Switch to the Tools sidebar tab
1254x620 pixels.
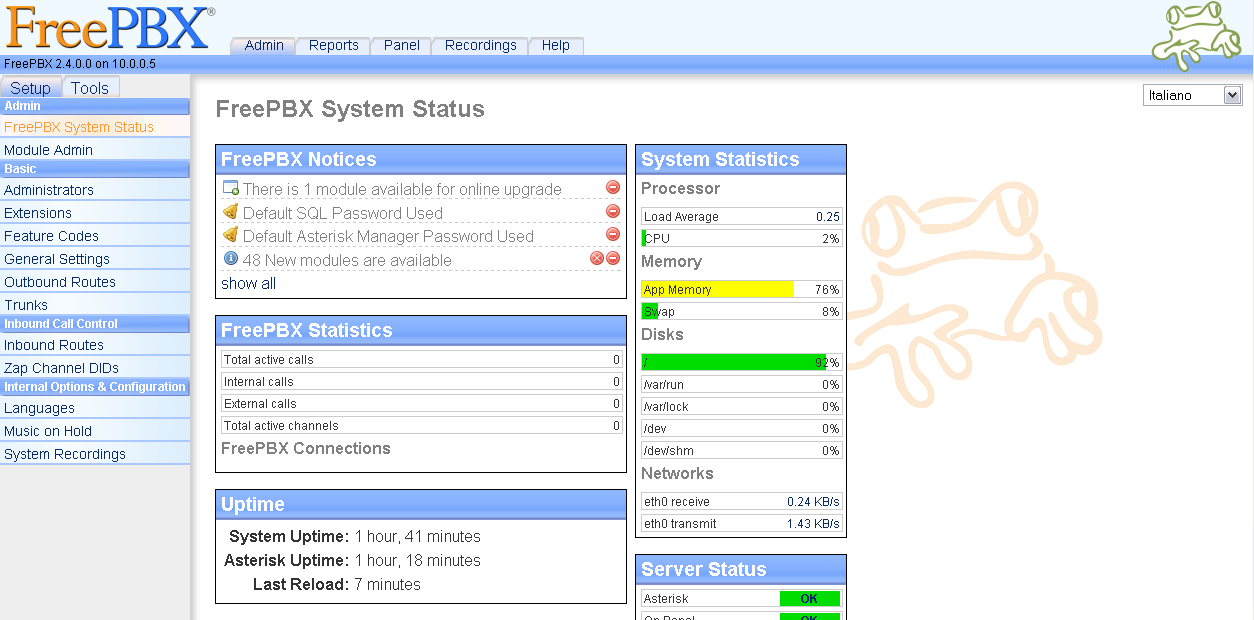click(90, 88)
